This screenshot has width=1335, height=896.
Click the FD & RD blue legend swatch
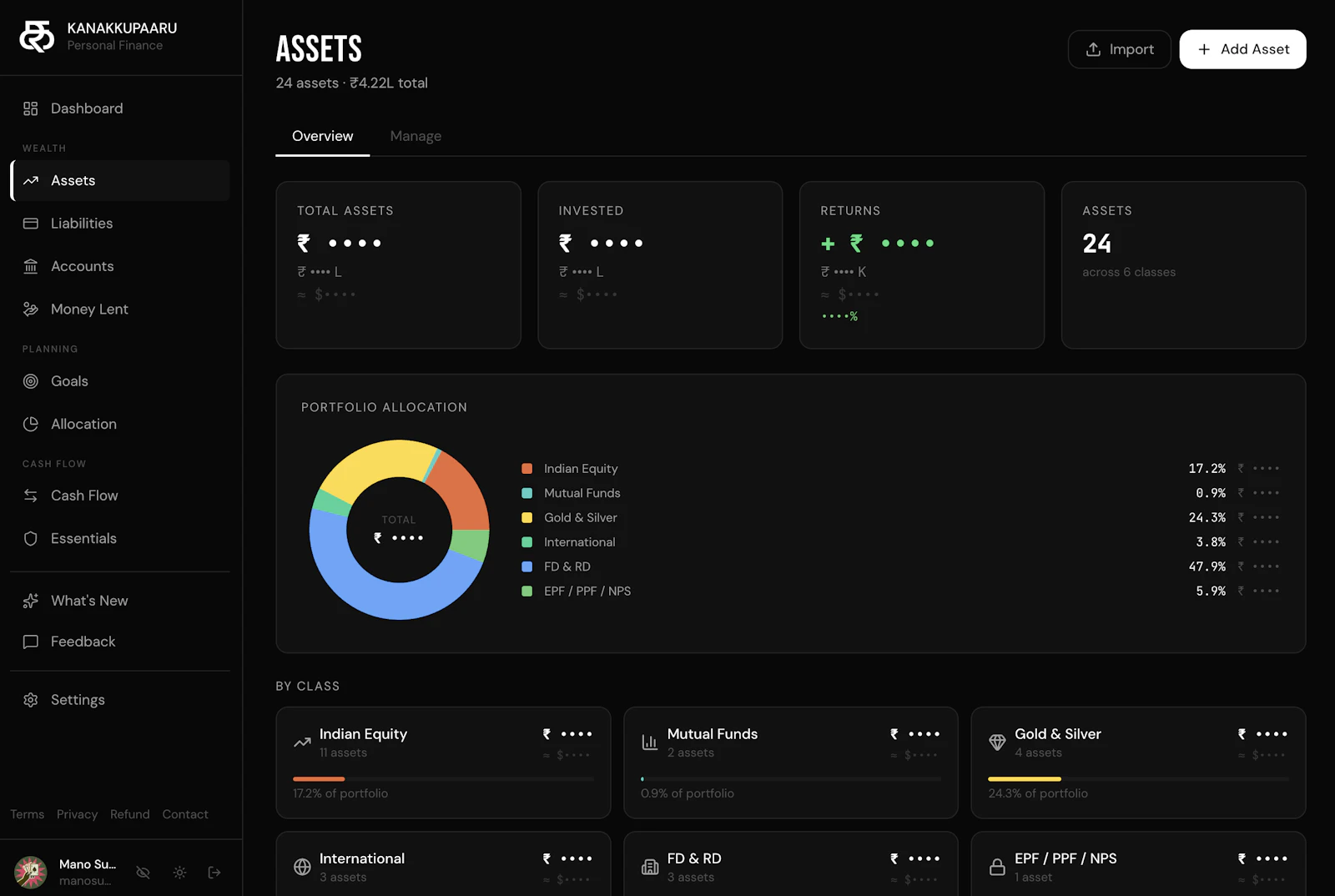(x=526, y=566)
